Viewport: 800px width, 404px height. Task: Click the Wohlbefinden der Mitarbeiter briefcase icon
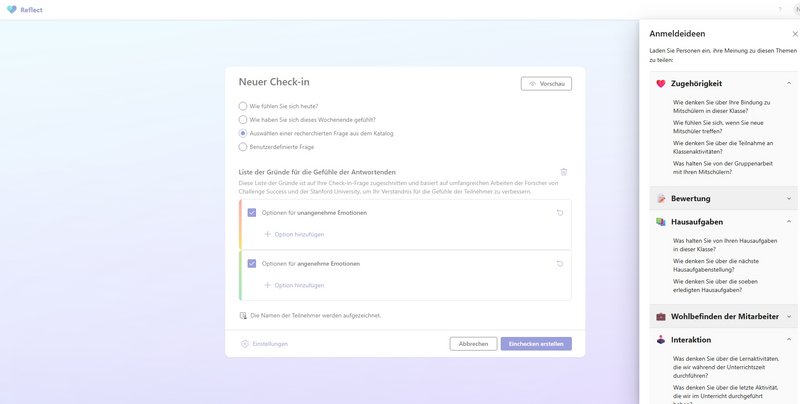pyautogui.click(x=661, y=316)
